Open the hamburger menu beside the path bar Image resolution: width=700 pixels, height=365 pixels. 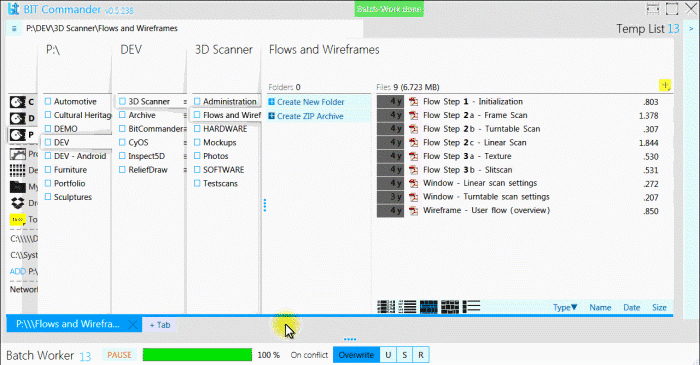[x=14, y=29]
